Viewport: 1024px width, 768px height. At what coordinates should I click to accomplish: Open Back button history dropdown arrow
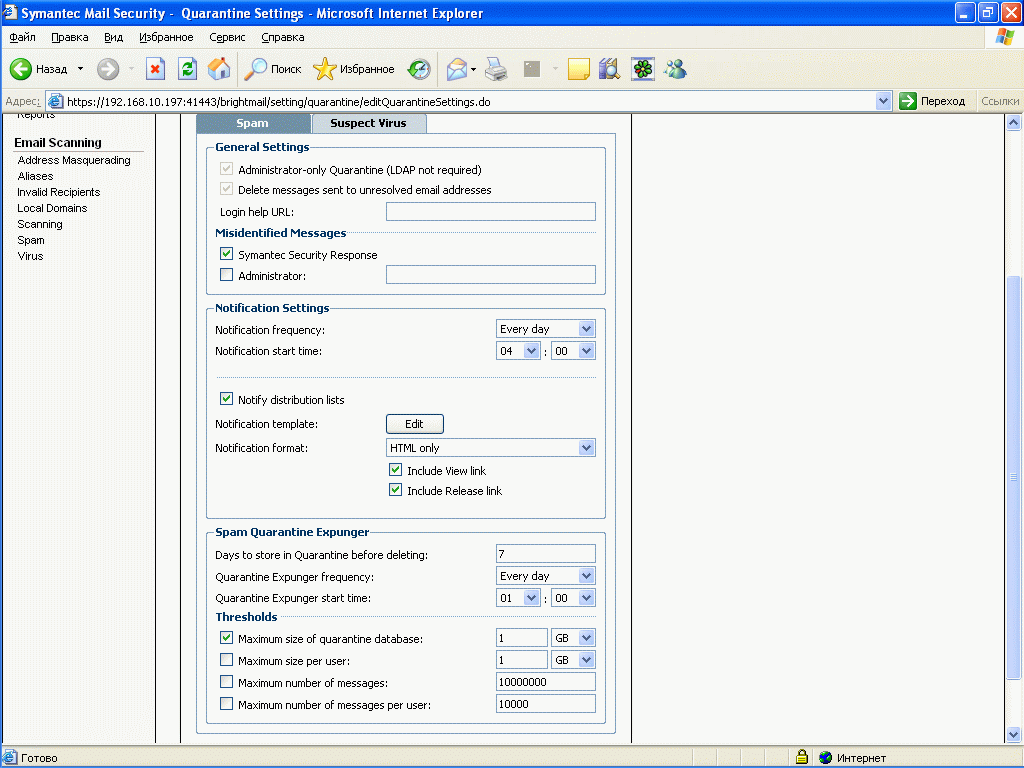pyautogui.click(x=80, y=69)
